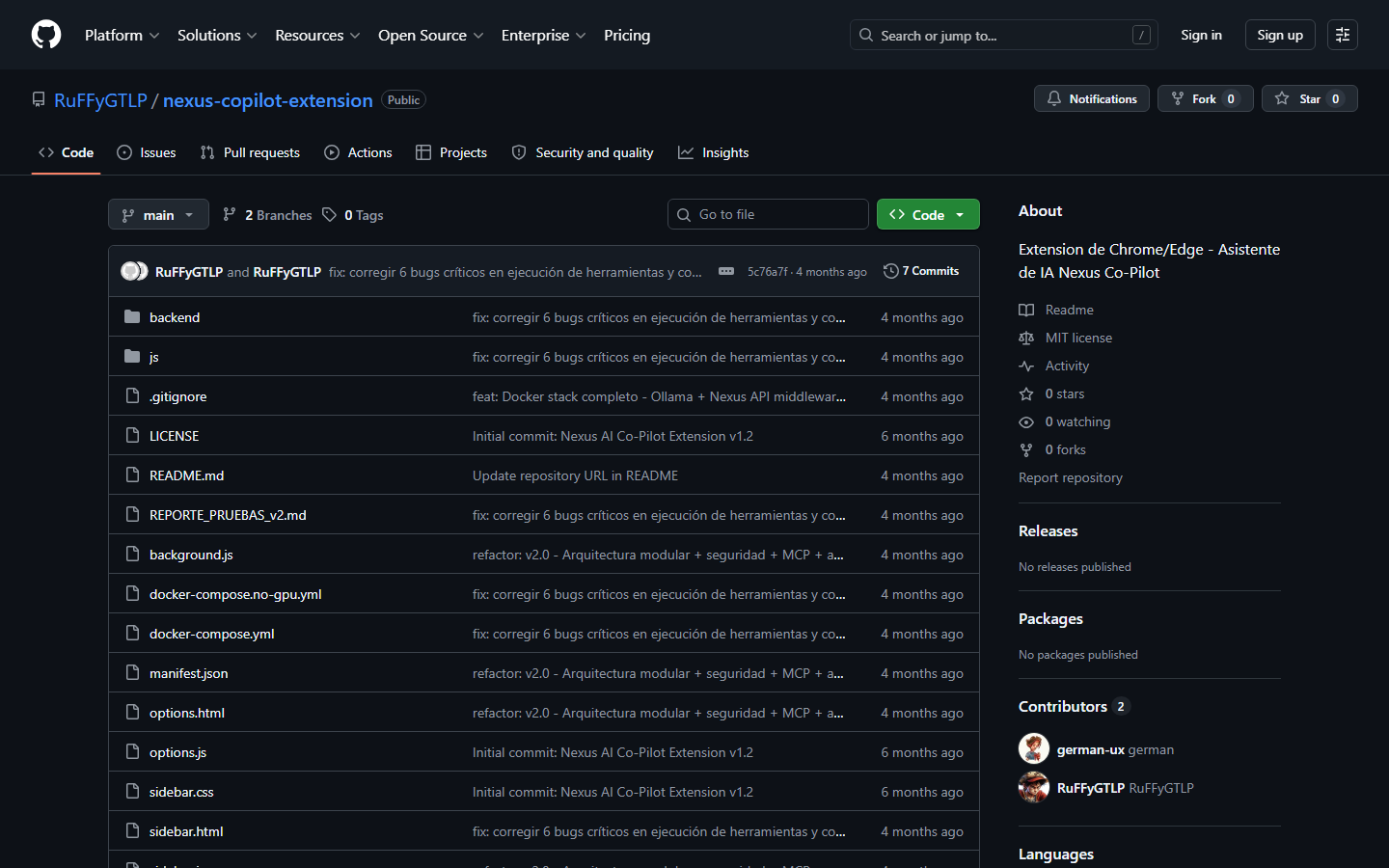Open commit history clock icon
This screenshot has height=868, width=1389.
[890, 271]
